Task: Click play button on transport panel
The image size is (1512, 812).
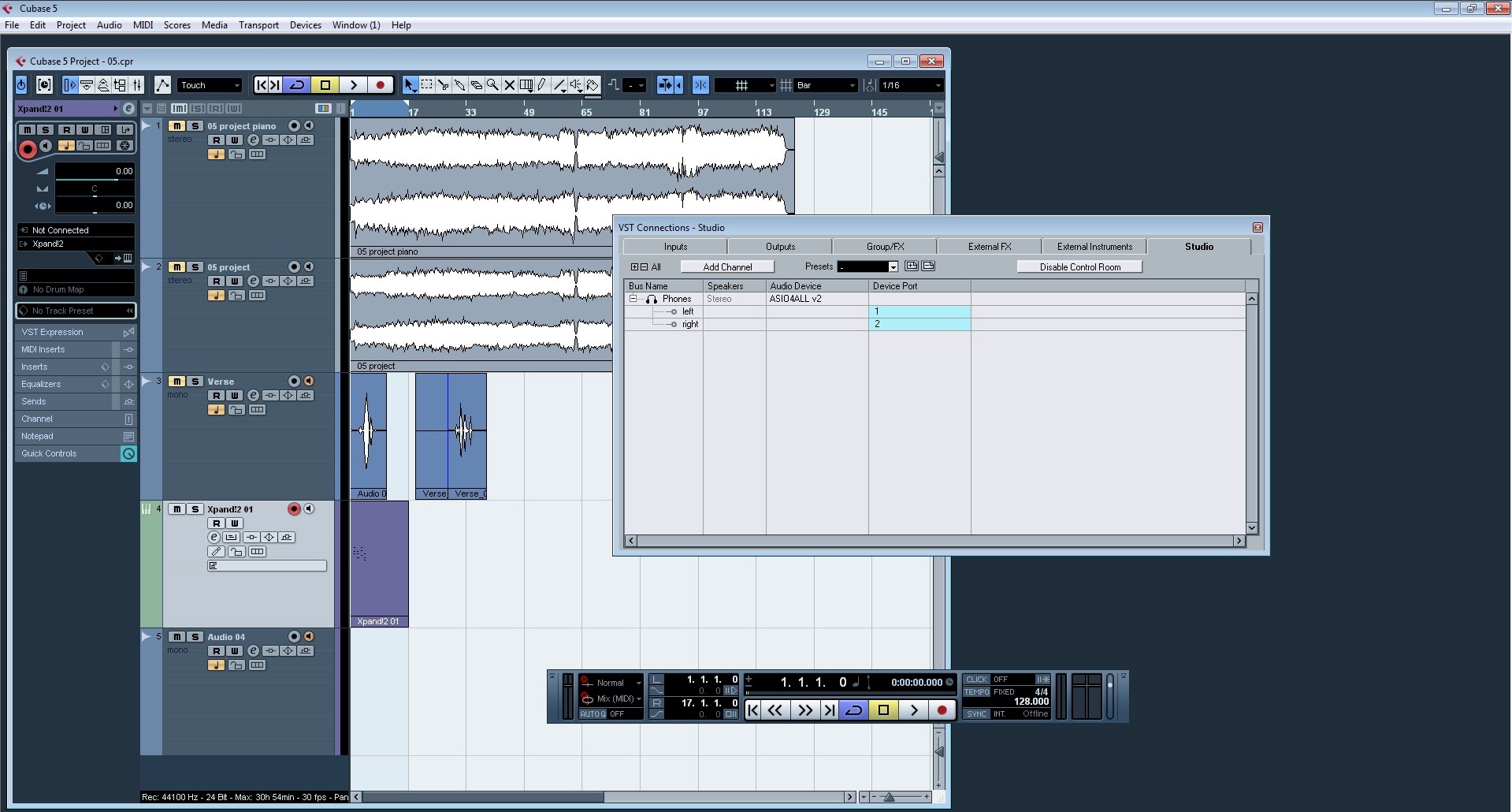Action: click(x=913, y=710)
